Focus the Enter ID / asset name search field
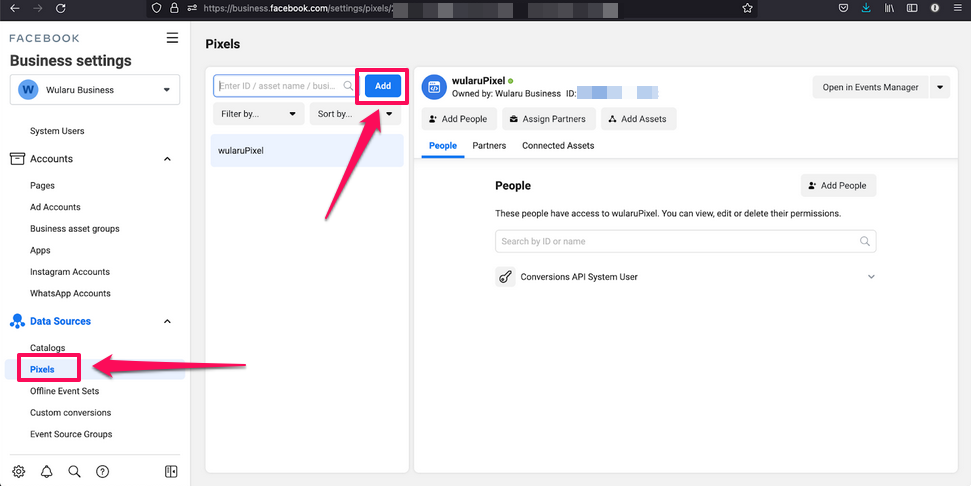The image size is (971, 486). coord(286,86)
